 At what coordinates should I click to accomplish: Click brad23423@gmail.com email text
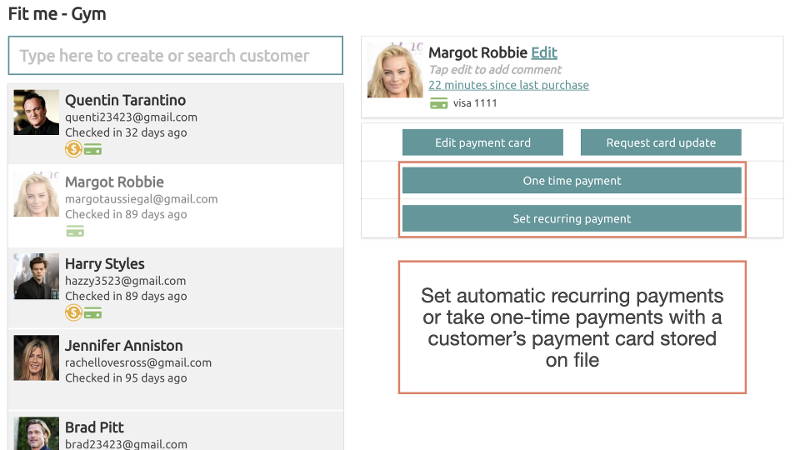126,444
